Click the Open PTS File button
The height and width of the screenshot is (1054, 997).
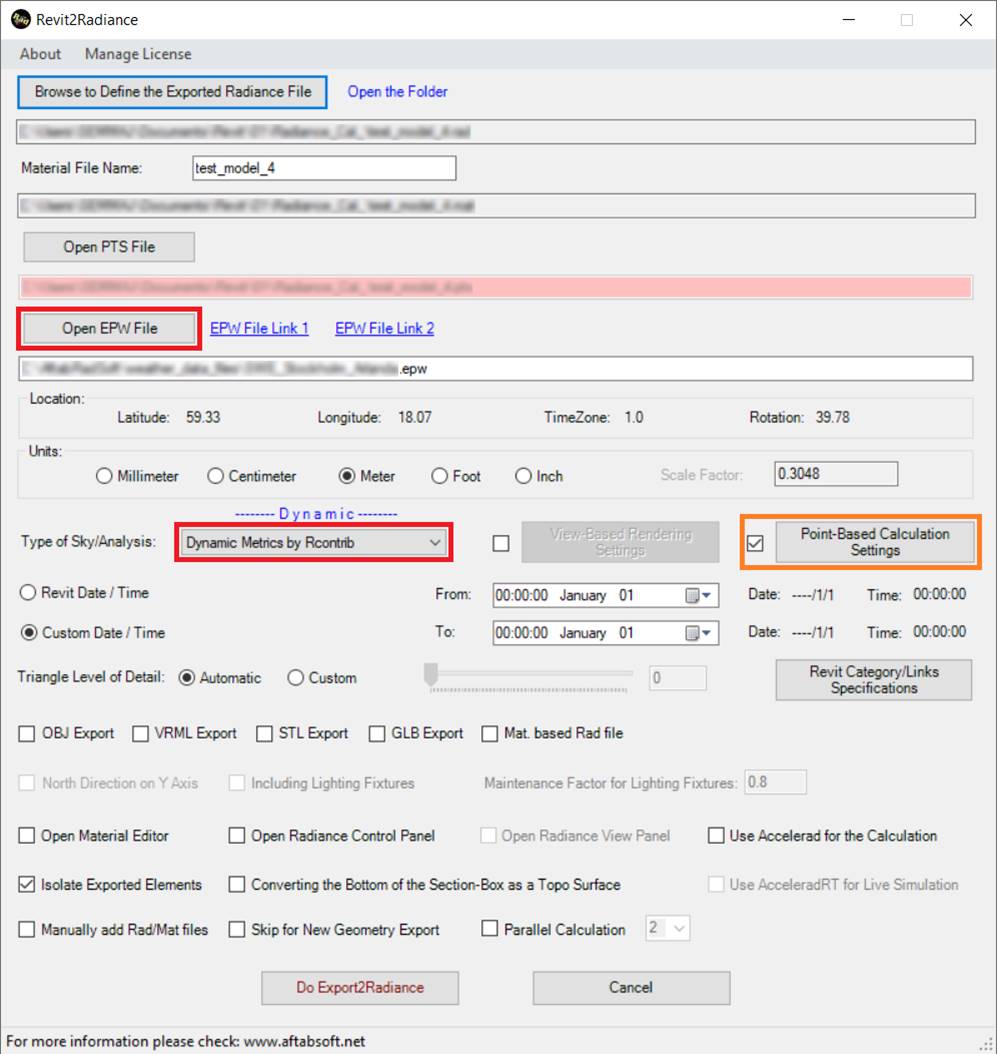coord(109,247)
